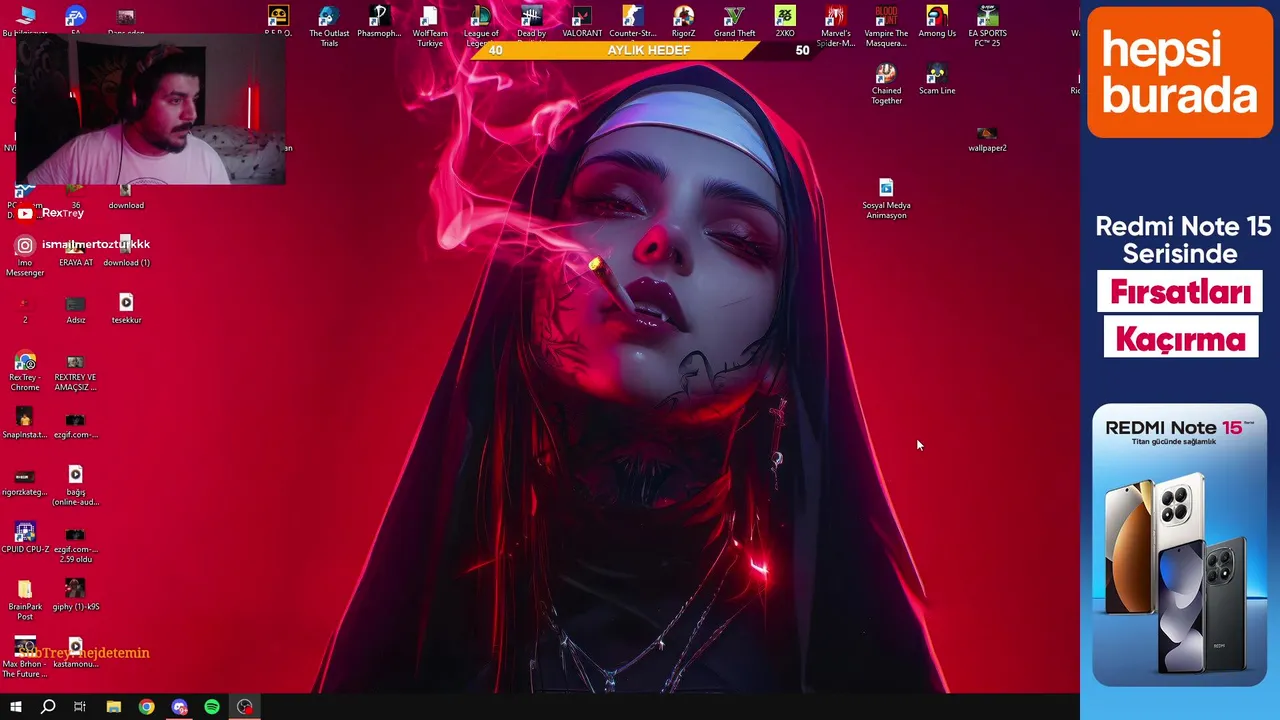Click the REDMI Note 15 phone image
The width and height of the screenshot is (1280, 720).
coord(1180,545)
